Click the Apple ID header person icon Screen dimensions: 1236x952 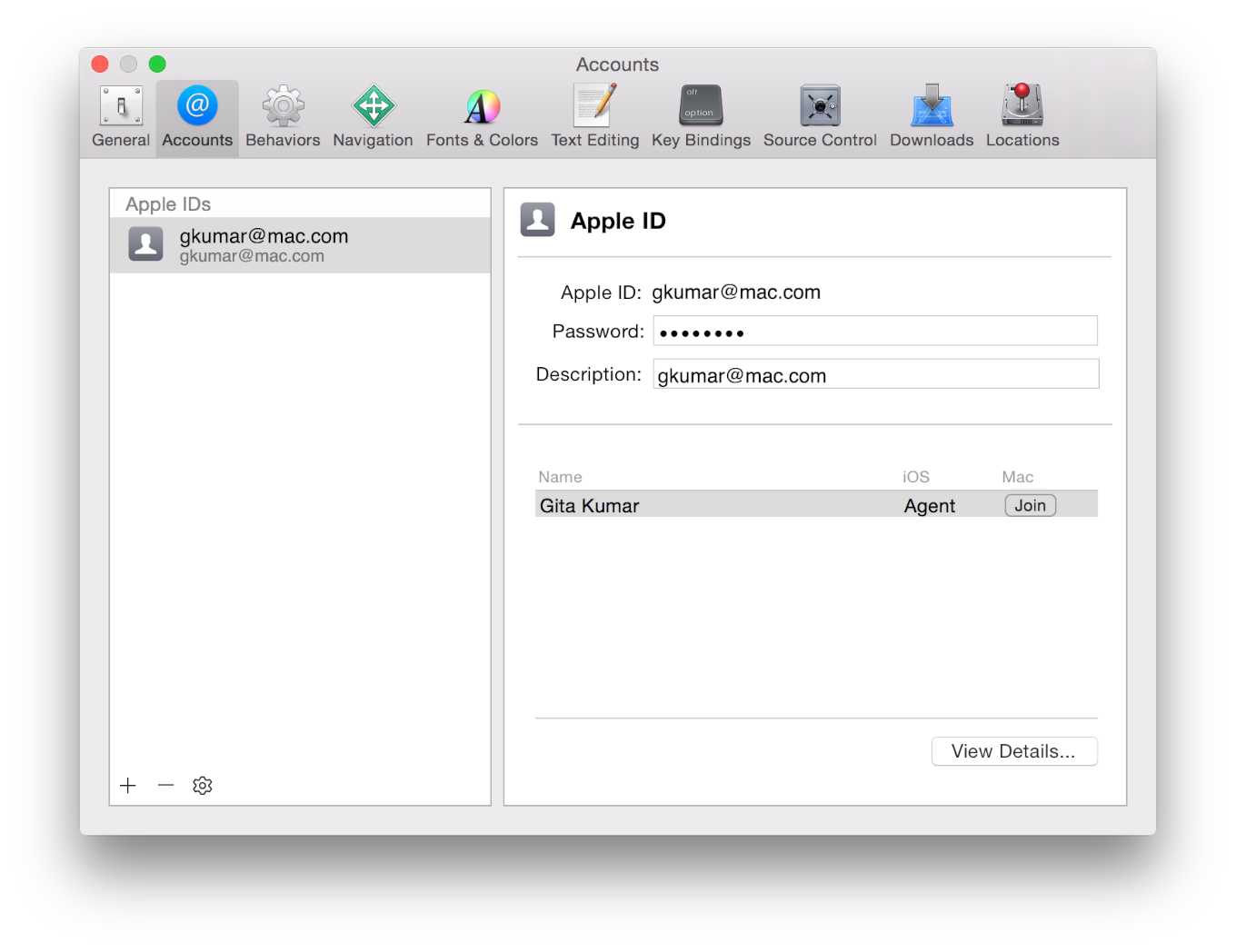point(537,220)
